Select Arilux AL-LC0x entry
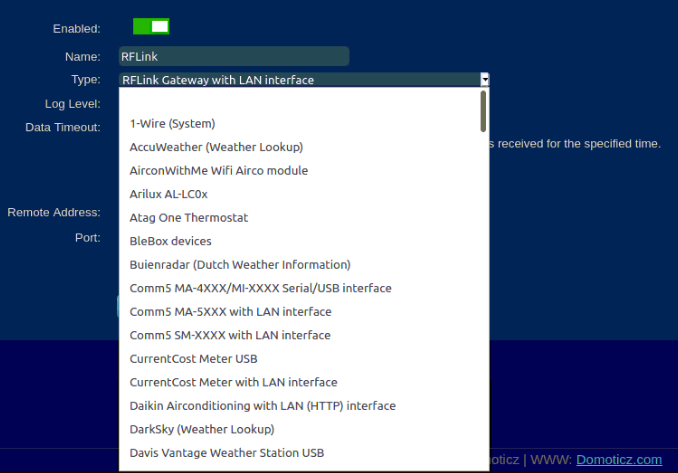This screenshot has height=473, width=678. 304,194
